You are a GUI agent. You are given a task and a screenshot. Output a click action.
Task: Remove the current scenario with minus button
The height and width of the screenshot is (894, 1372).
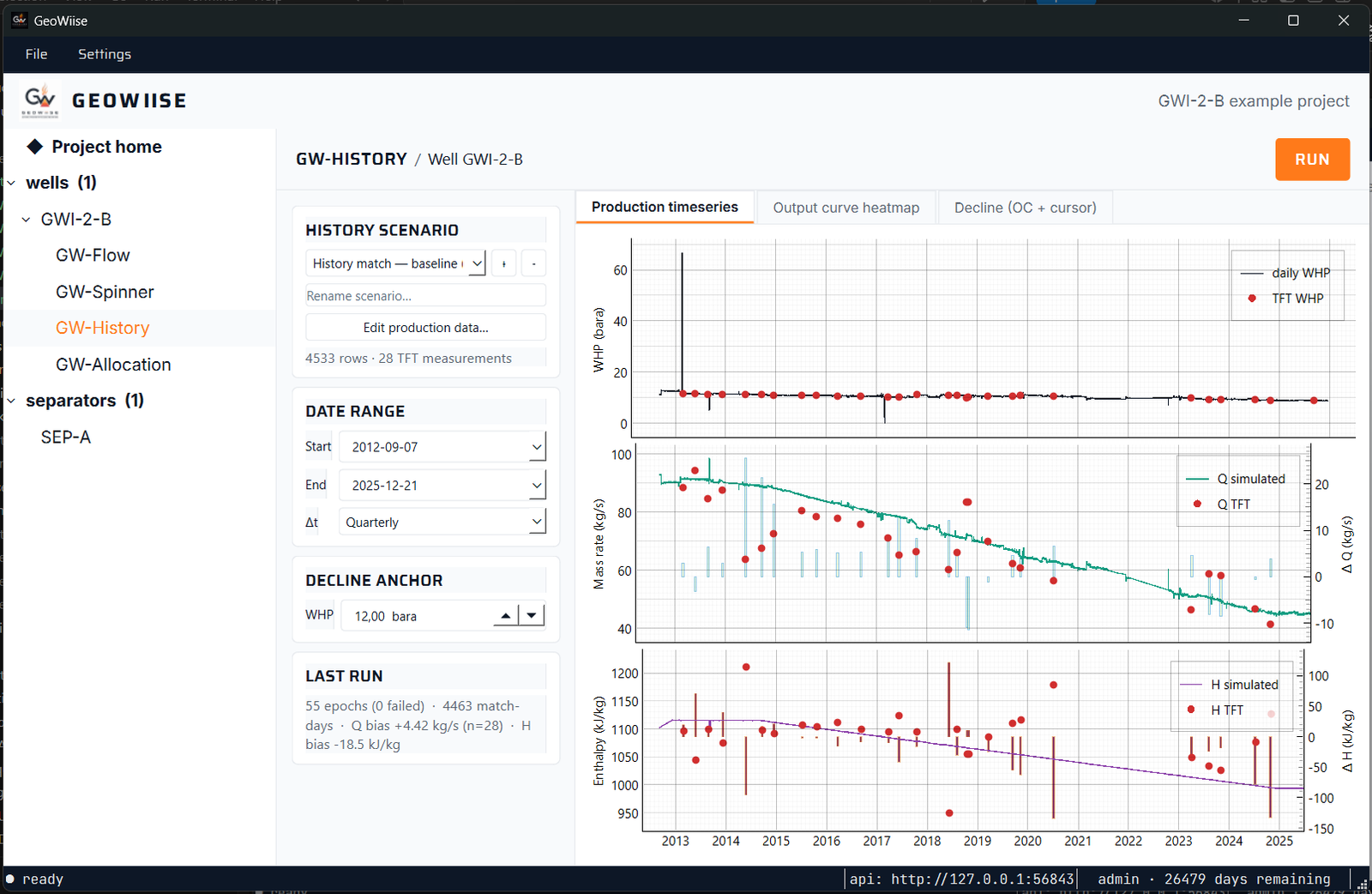pyautogui.click(x=533, y=263)
